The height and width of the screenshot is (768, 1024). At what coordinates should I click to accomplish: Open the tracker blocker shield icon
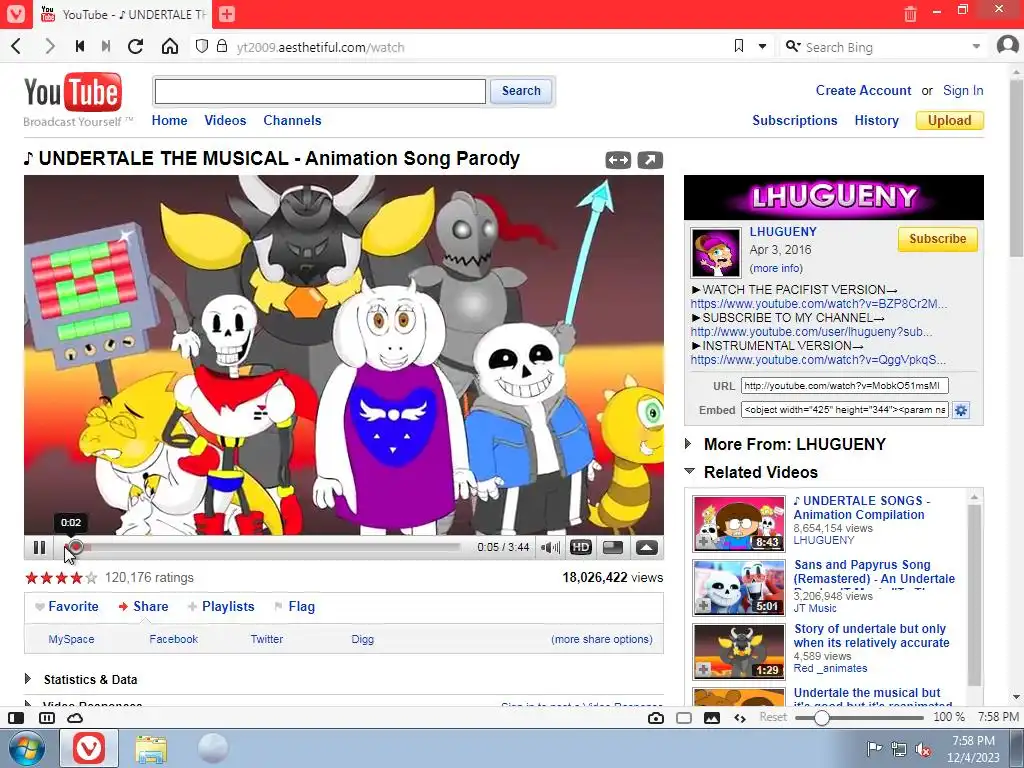(x=202, y=46)
